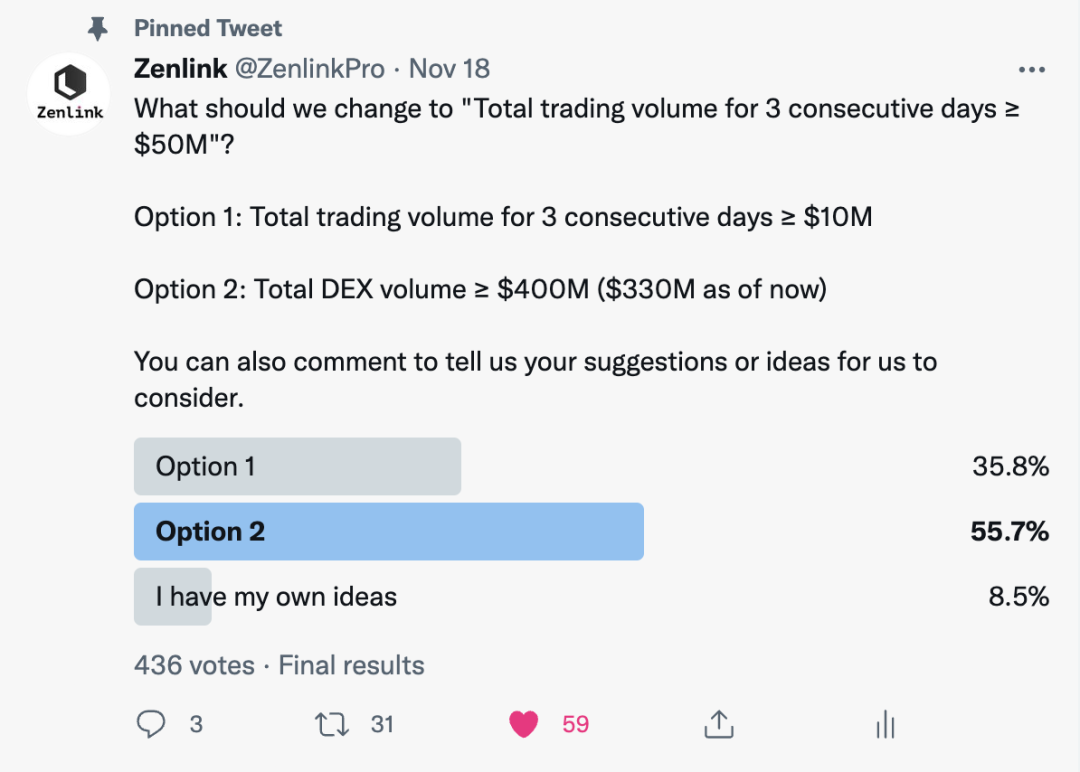Open the three-dot more options menu
Viewport: 1080px width, 772px height.
[x=1030, y=70]
